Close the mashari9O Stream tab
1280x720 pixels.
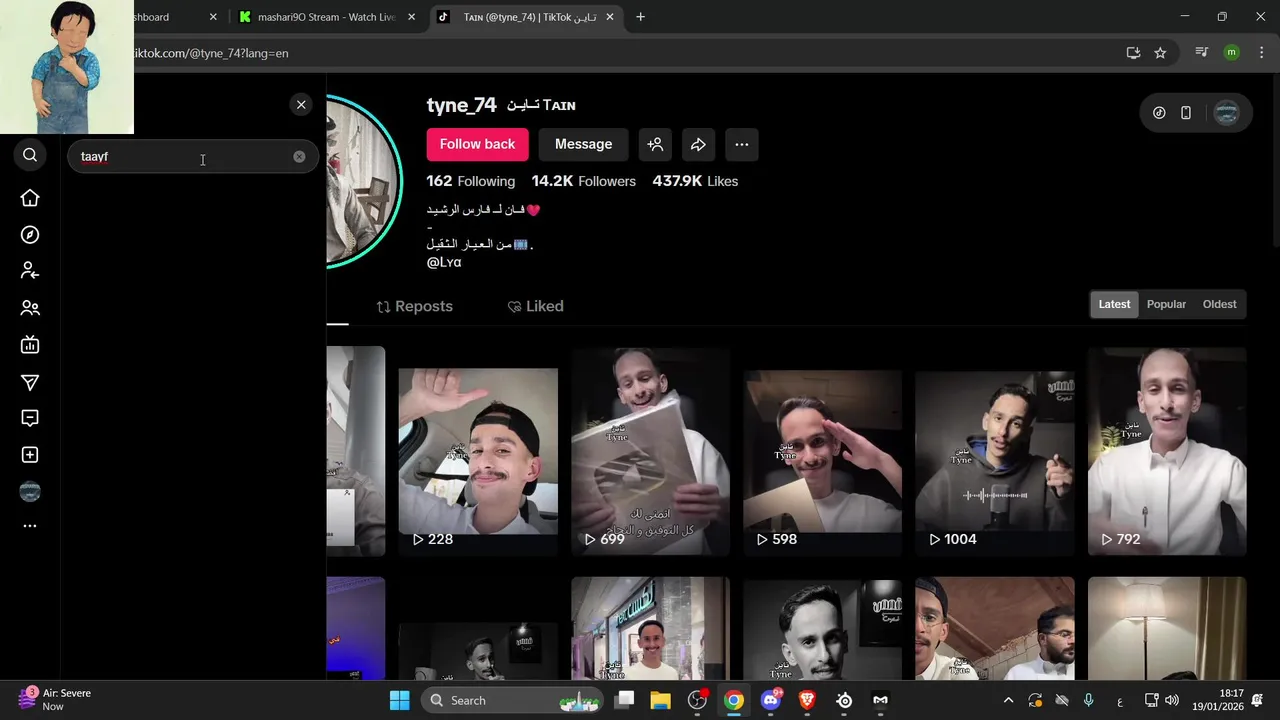pos(411,17)
